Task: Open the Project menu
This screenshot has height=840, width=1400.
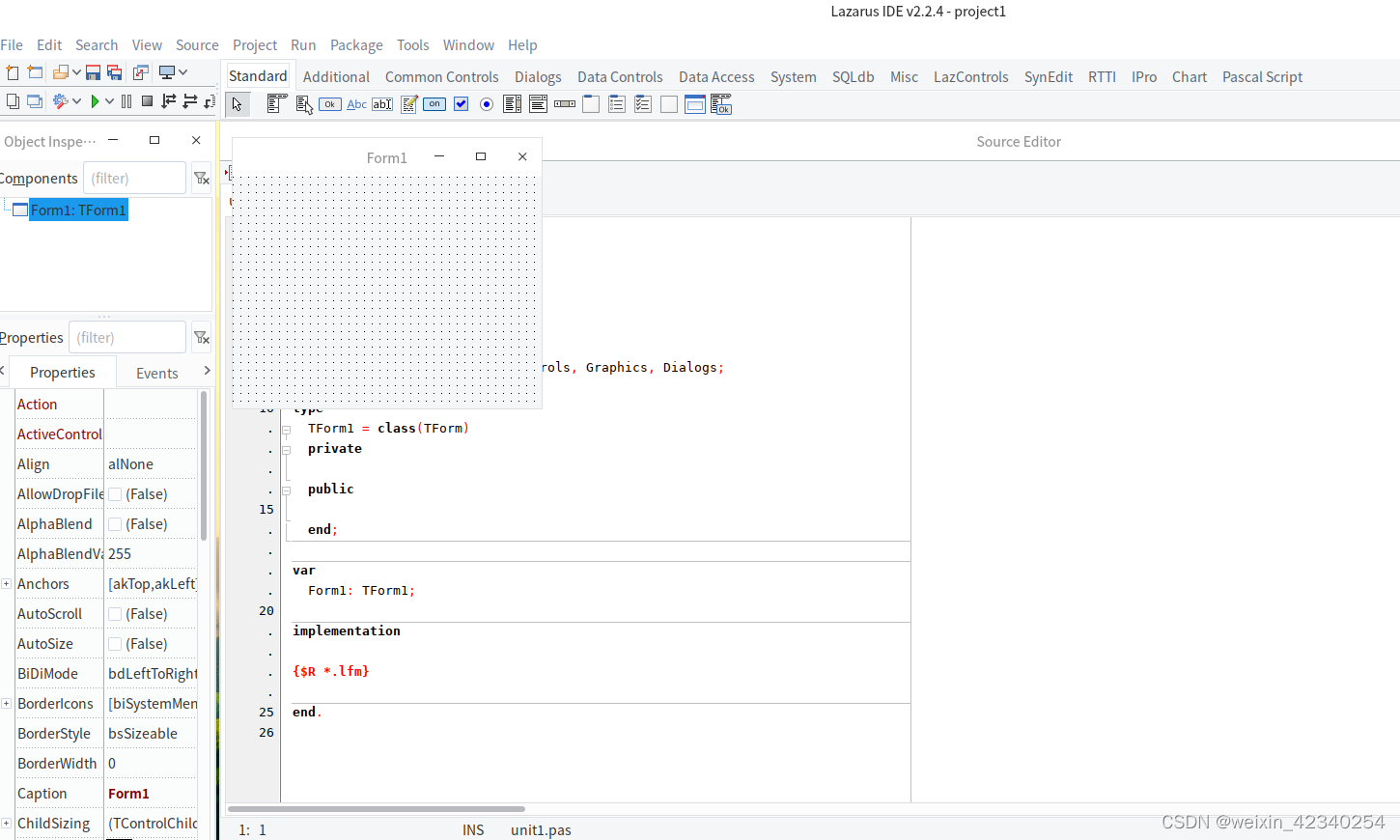Action: [x=255, y=45]
